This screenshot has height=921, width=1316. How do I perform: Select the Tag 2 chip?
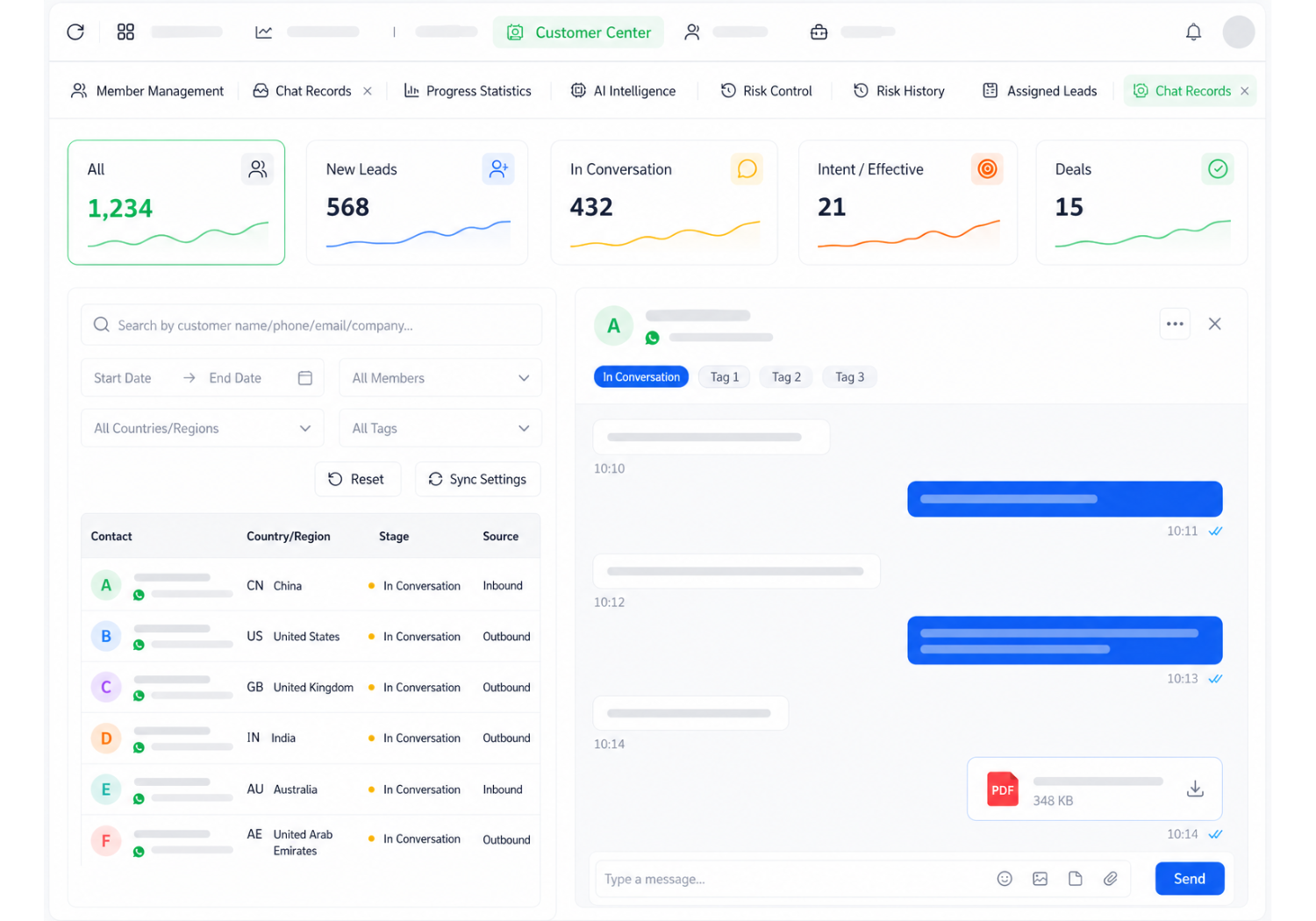787,377
